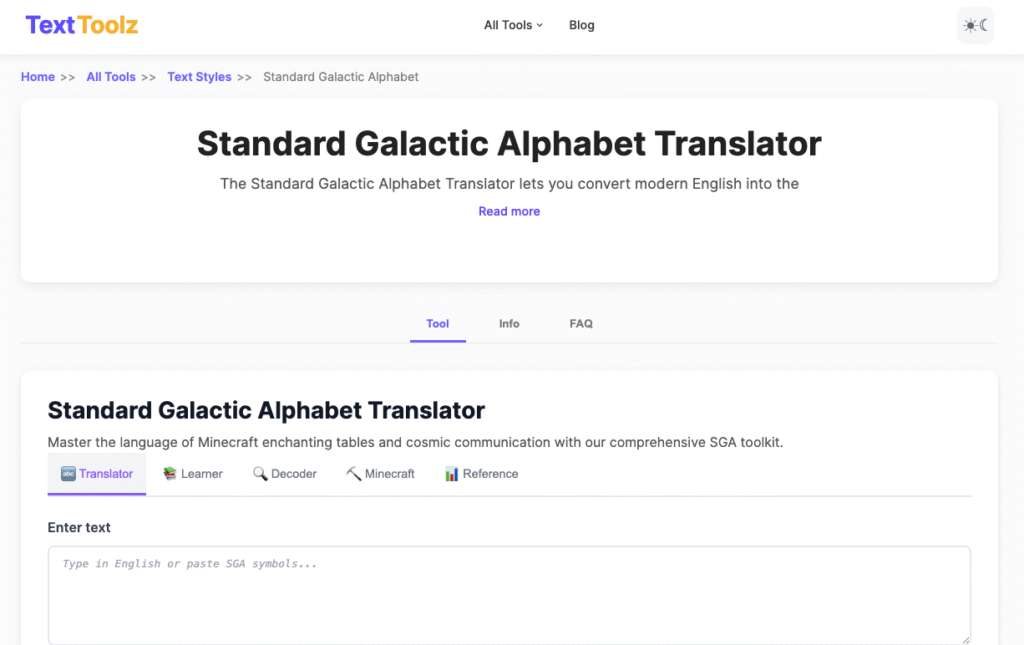
Task: Click the All Tools breadcrumb link
Action: pyautogui.click(x=110, y=77)
